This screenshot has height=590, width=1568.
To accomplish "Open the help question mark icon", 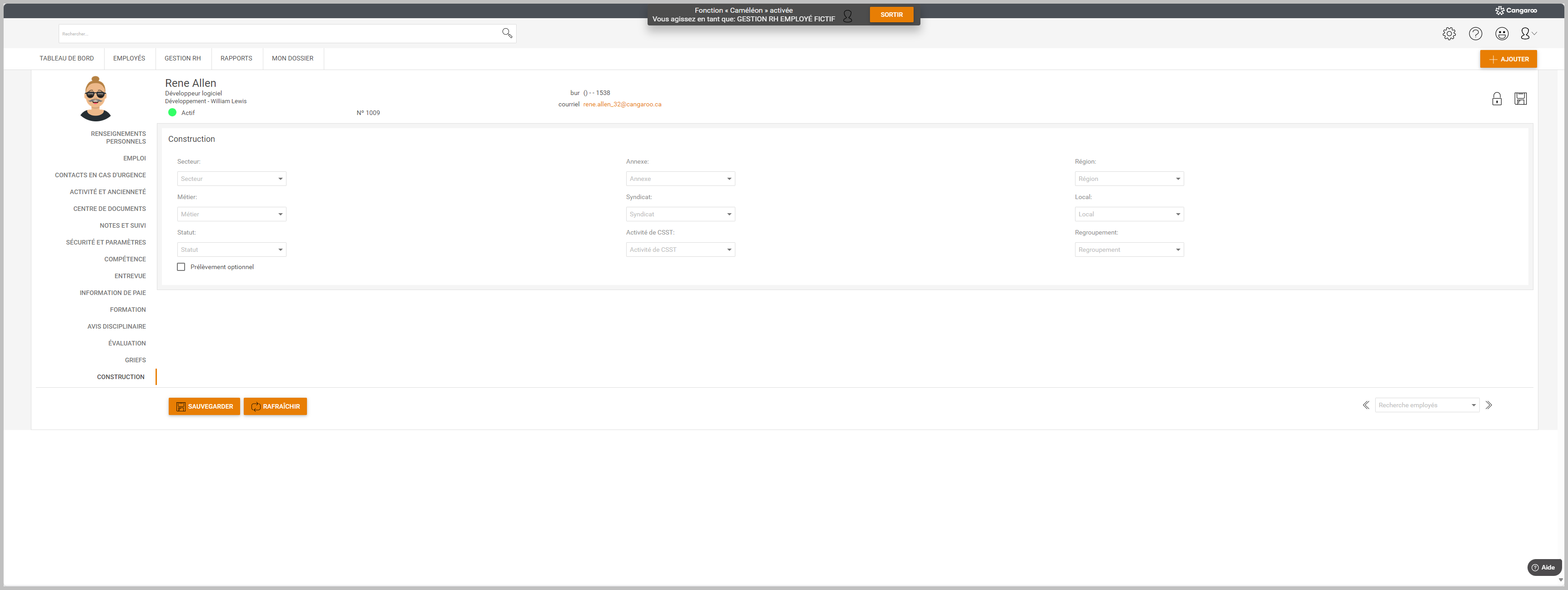I will (1475, 34).
